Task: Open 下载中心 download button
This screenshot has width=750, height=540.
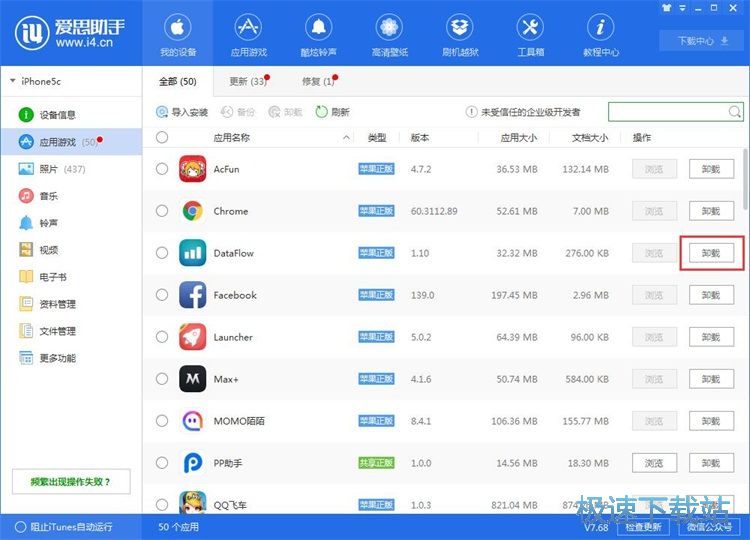Action: [x=703, y=41]
